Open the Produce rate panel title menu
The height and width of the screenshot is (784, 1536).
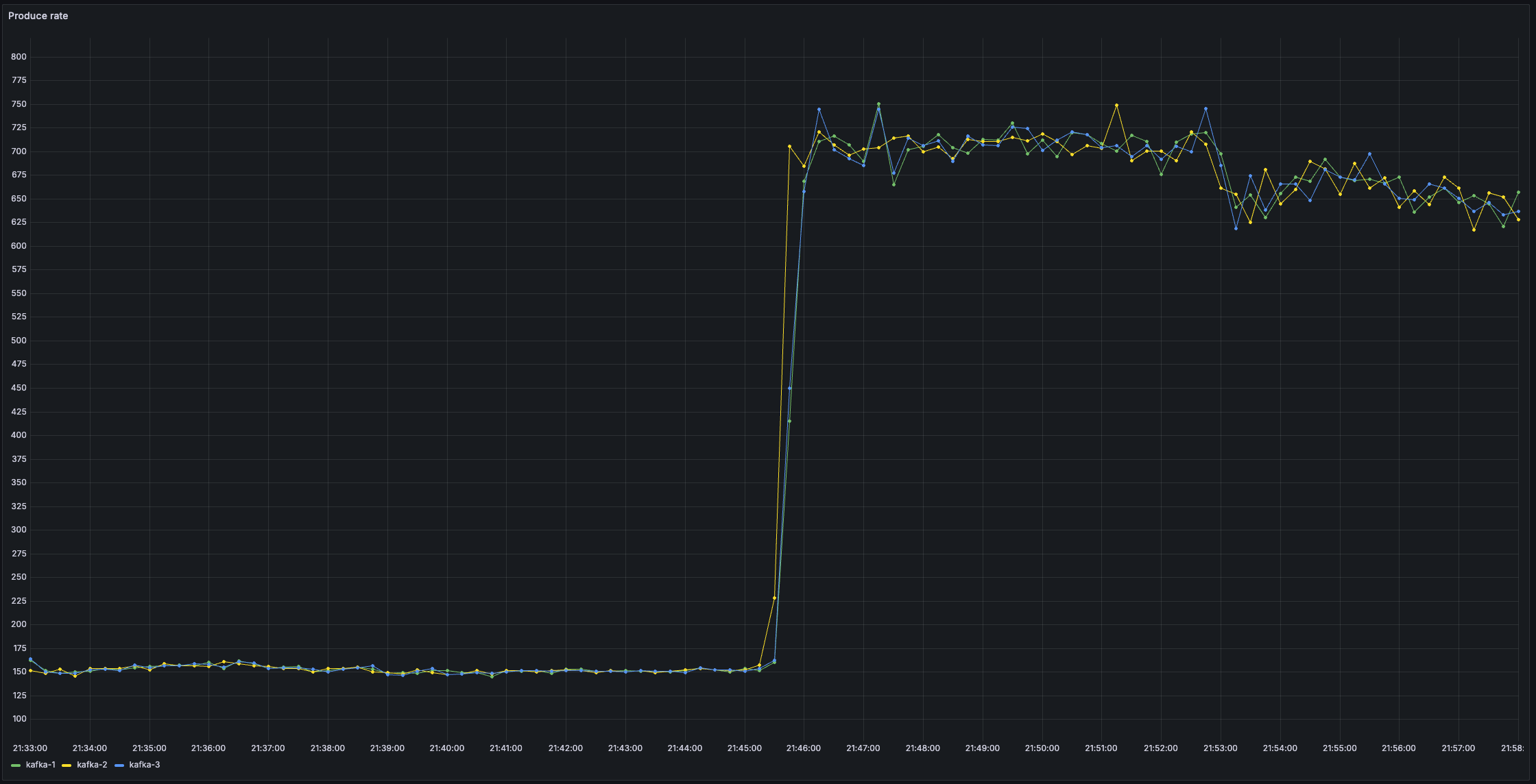point(38,16)
